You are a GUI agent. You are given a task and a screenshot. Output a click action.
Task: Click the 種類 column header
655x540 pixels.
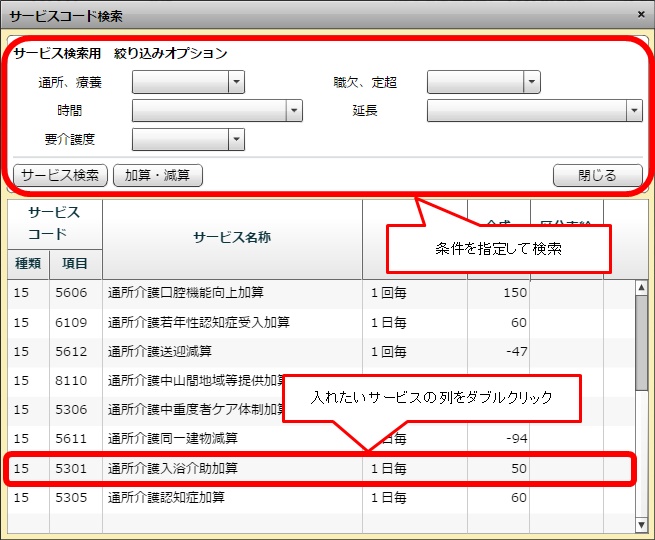(26, 264)
